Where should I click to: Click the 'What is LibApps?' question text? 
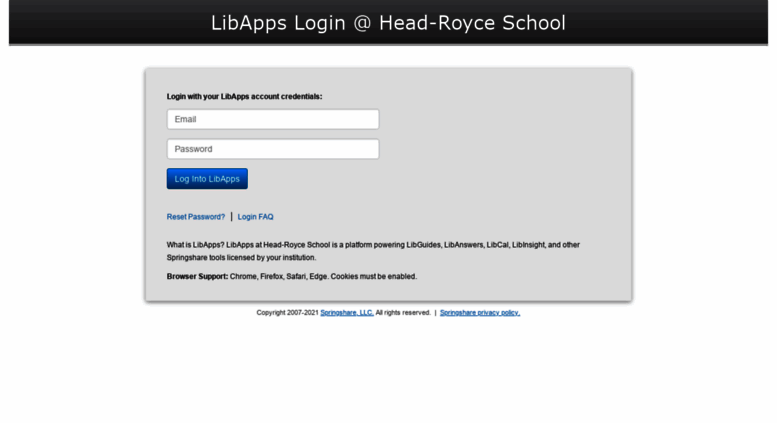[195, 245]
